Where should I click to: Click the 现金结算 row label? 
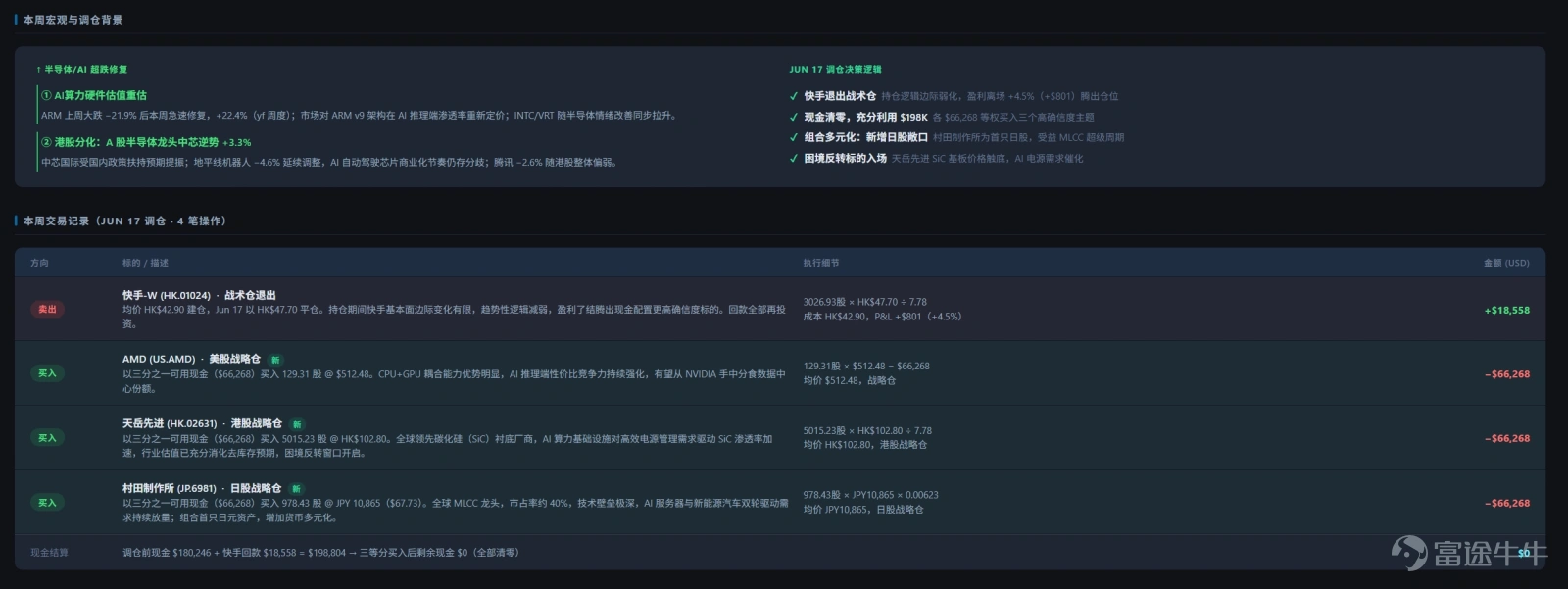pos(49,553)
